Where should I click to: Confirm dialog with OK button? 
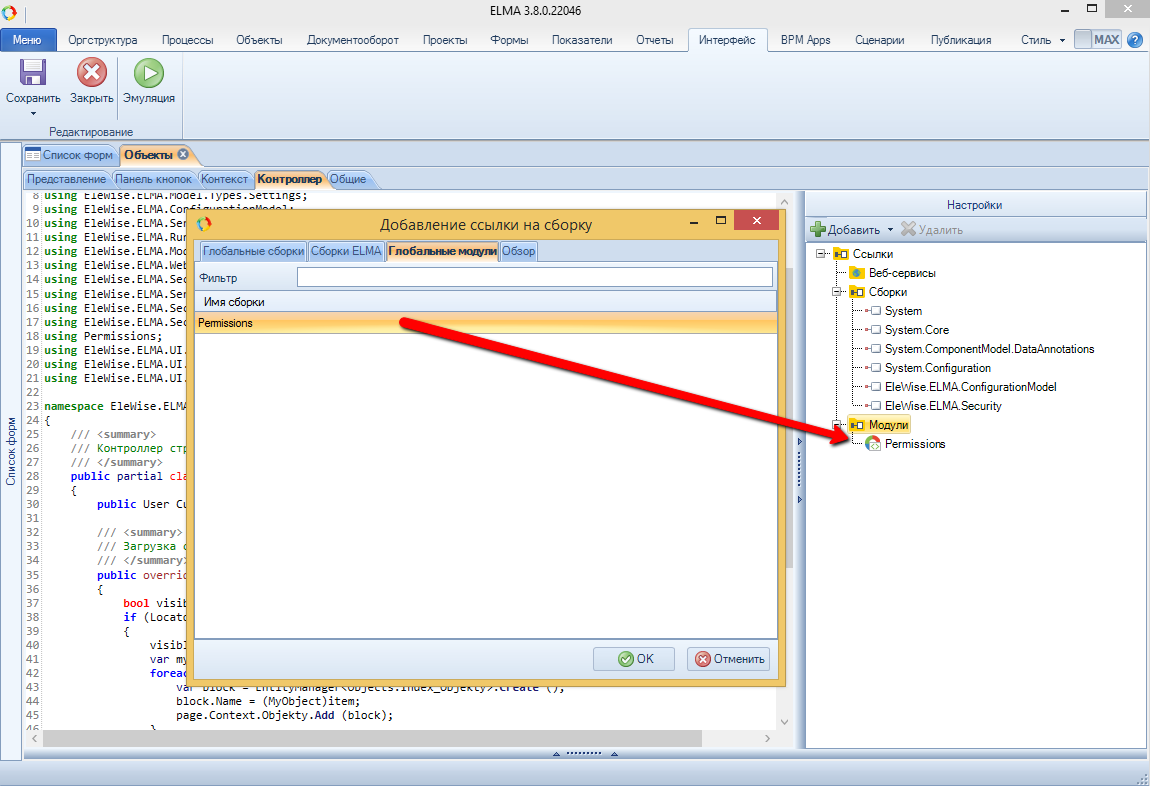pos(634,659)
